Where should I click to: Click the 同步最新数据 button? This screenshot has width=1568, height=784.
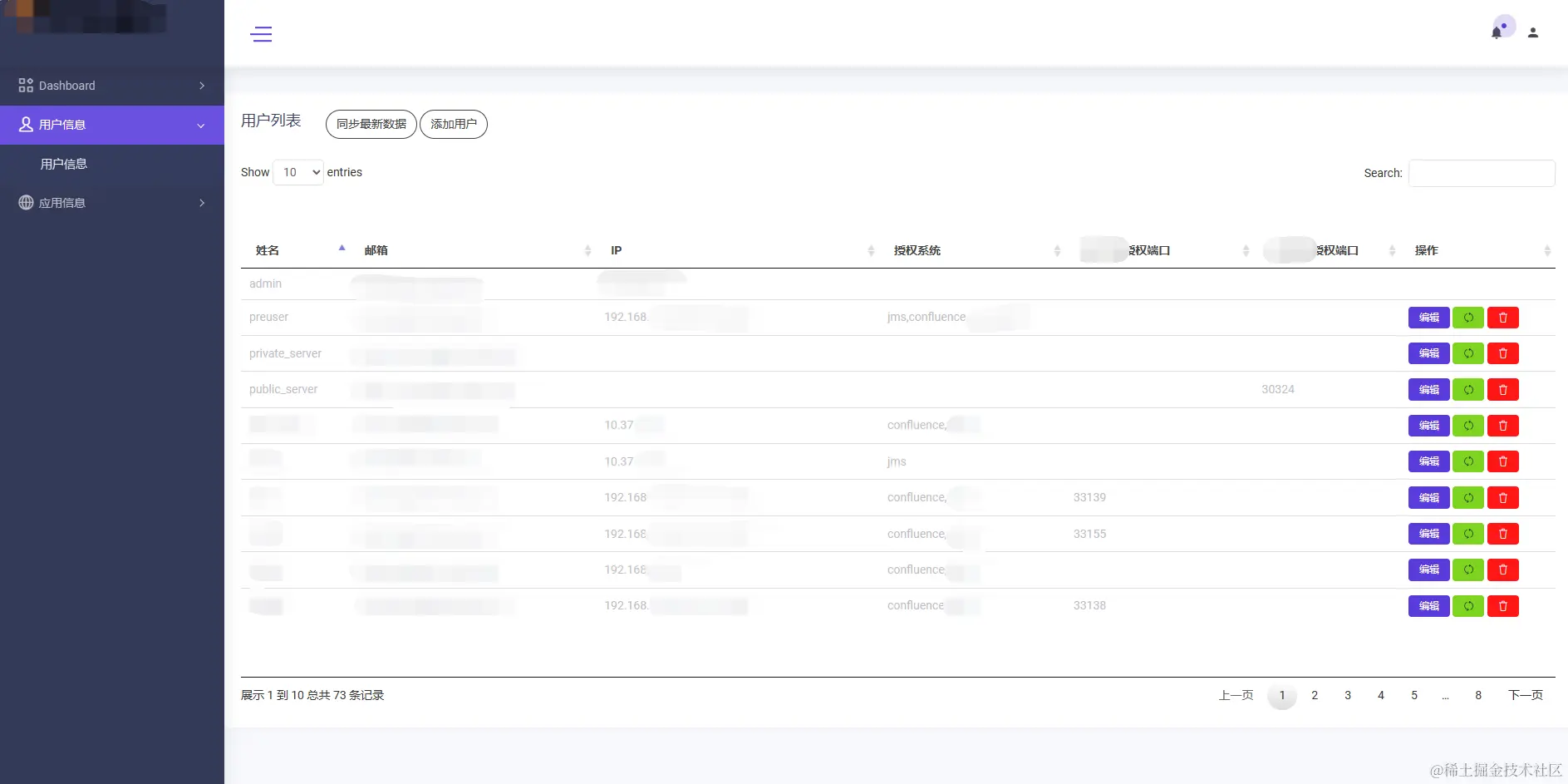[x=371, y=124]
